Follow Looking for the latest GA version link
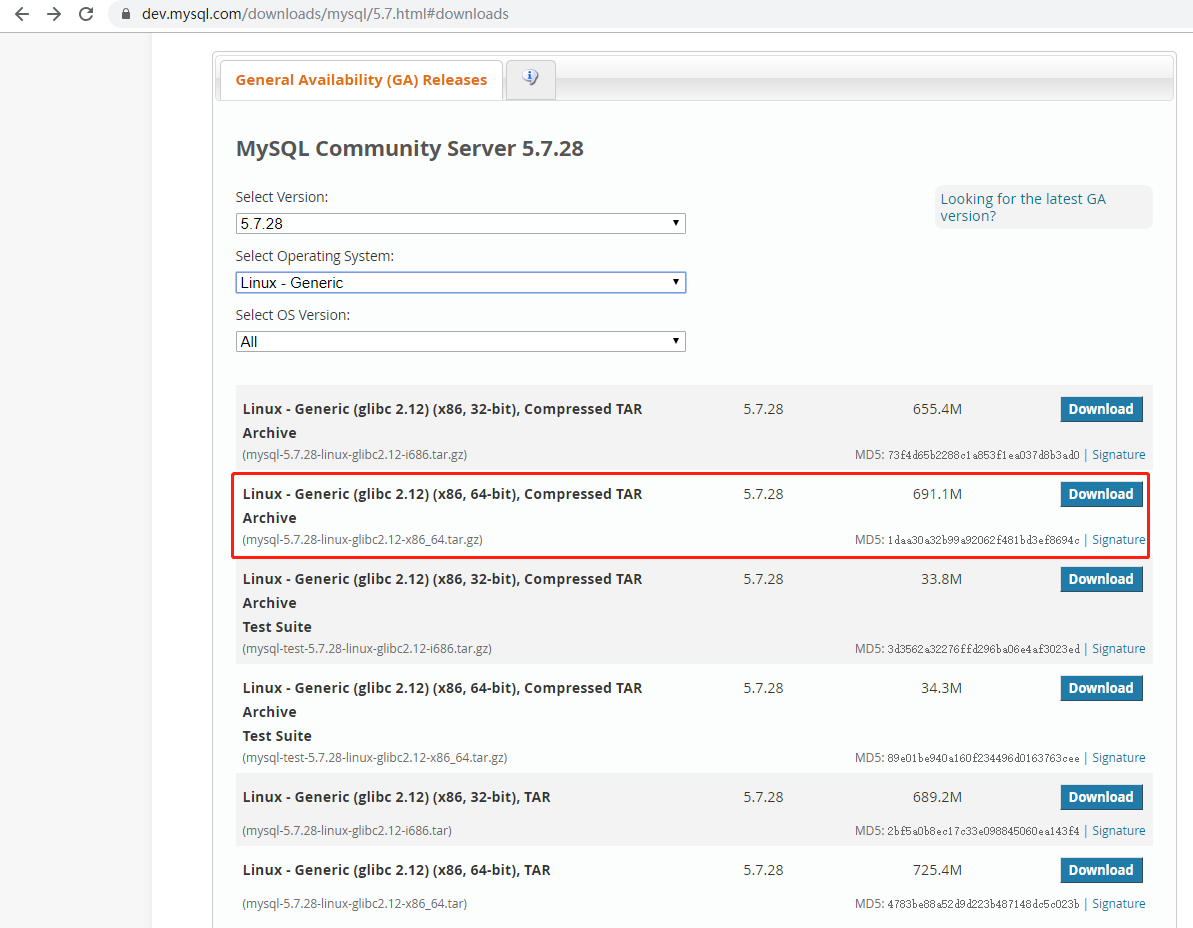The height and width of the screenshot is (928, 1193). coord(1023,207)
